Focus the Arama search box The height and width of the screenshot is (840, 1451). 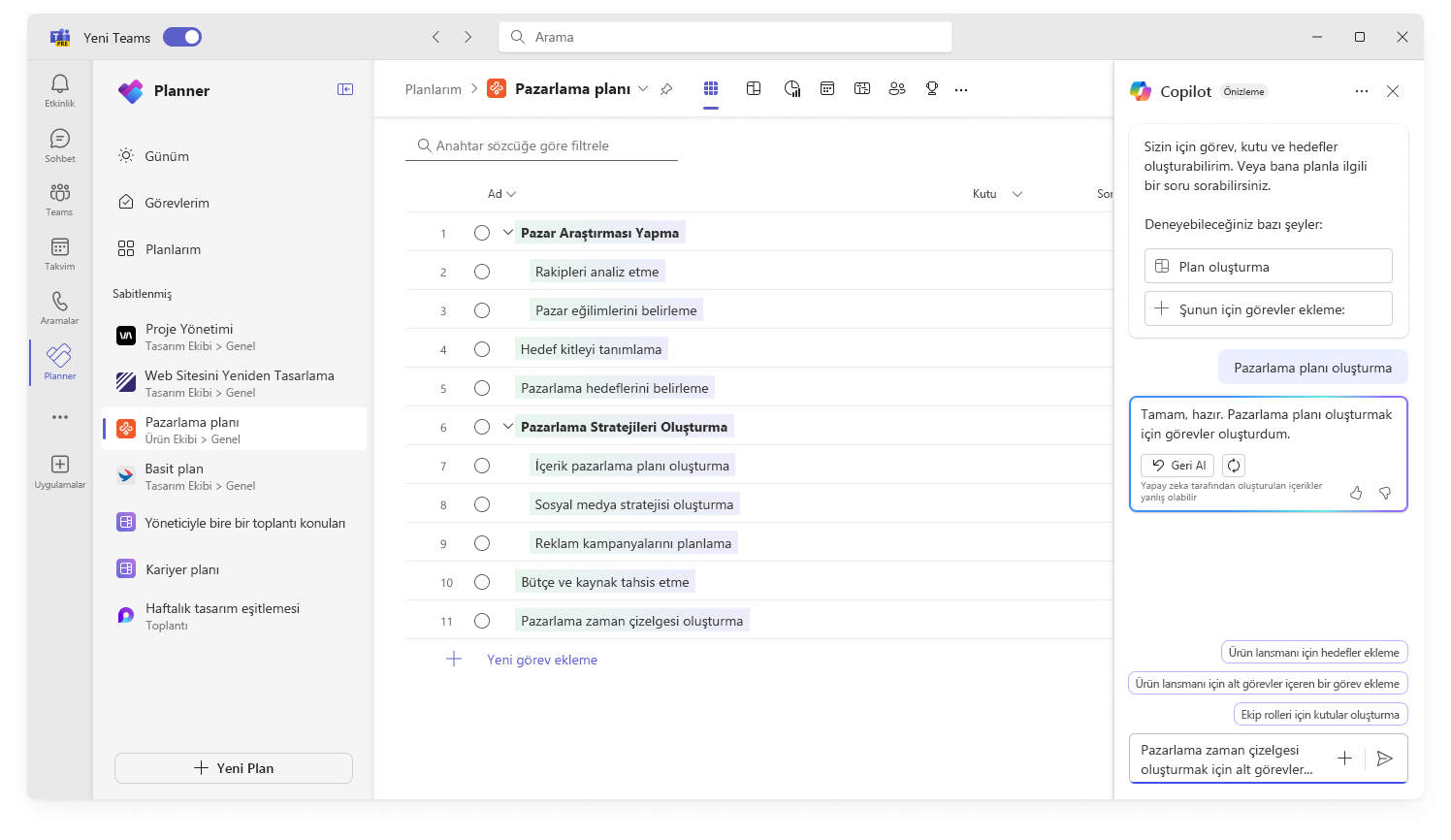[725, 37]
